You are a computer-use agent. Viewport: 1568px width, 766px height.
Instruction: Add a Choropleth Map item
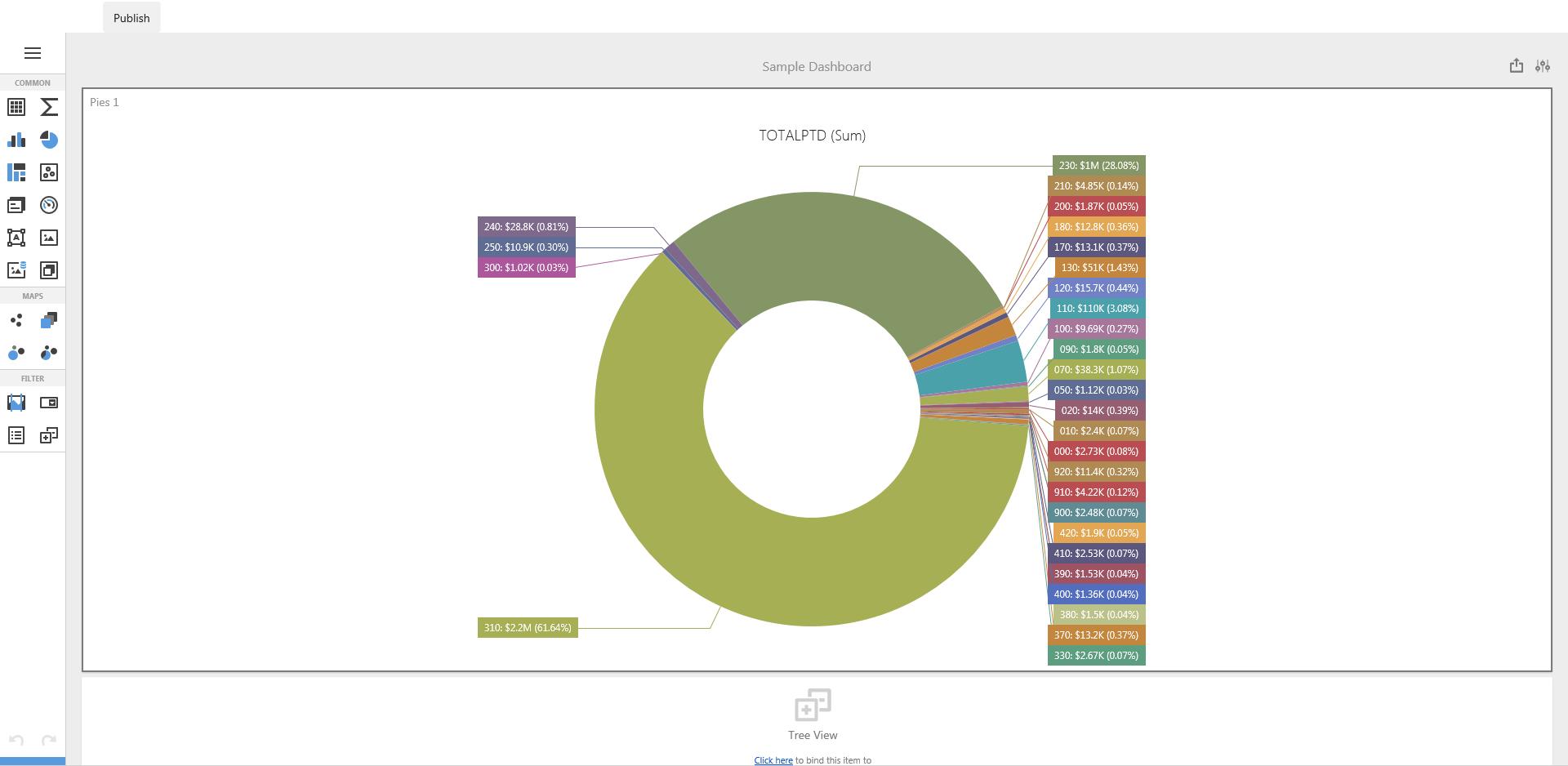[x=49, y=320]
